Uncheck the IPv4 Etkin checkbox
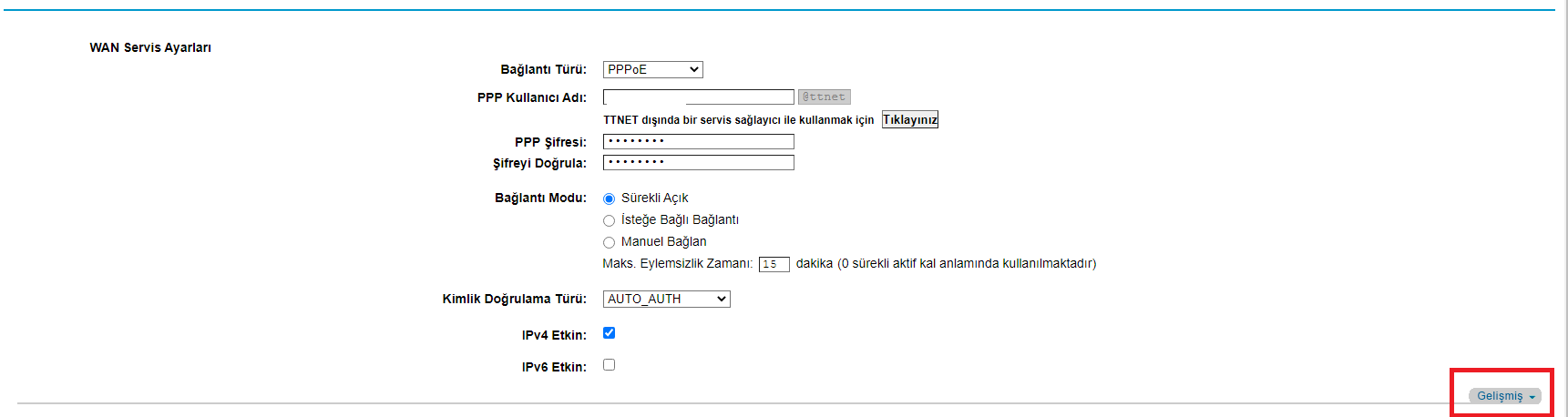The width and height of the screenshot is (1568, 417). tap(609, 333)
